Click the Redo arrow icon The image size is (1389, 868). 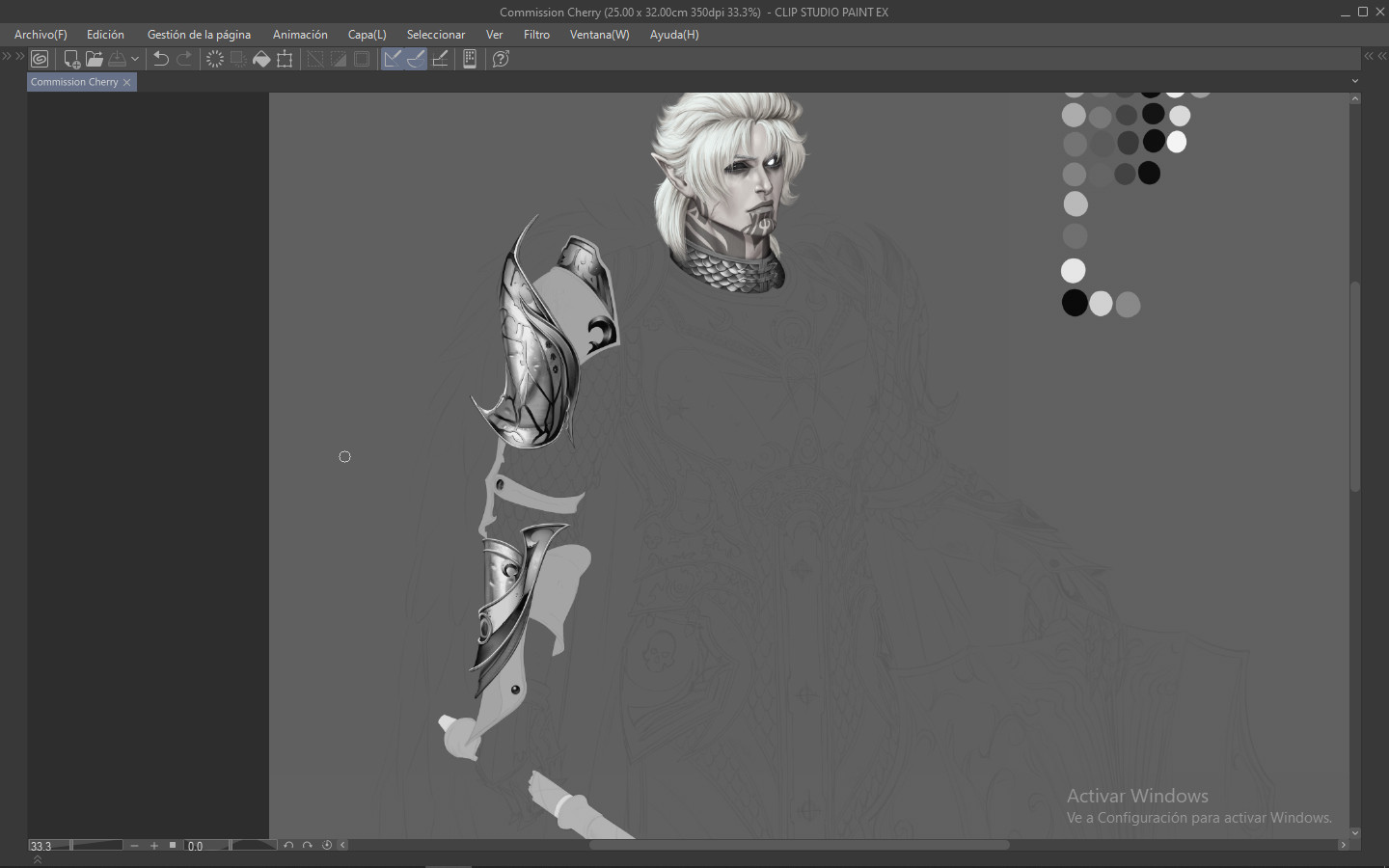tap(184, 59)
